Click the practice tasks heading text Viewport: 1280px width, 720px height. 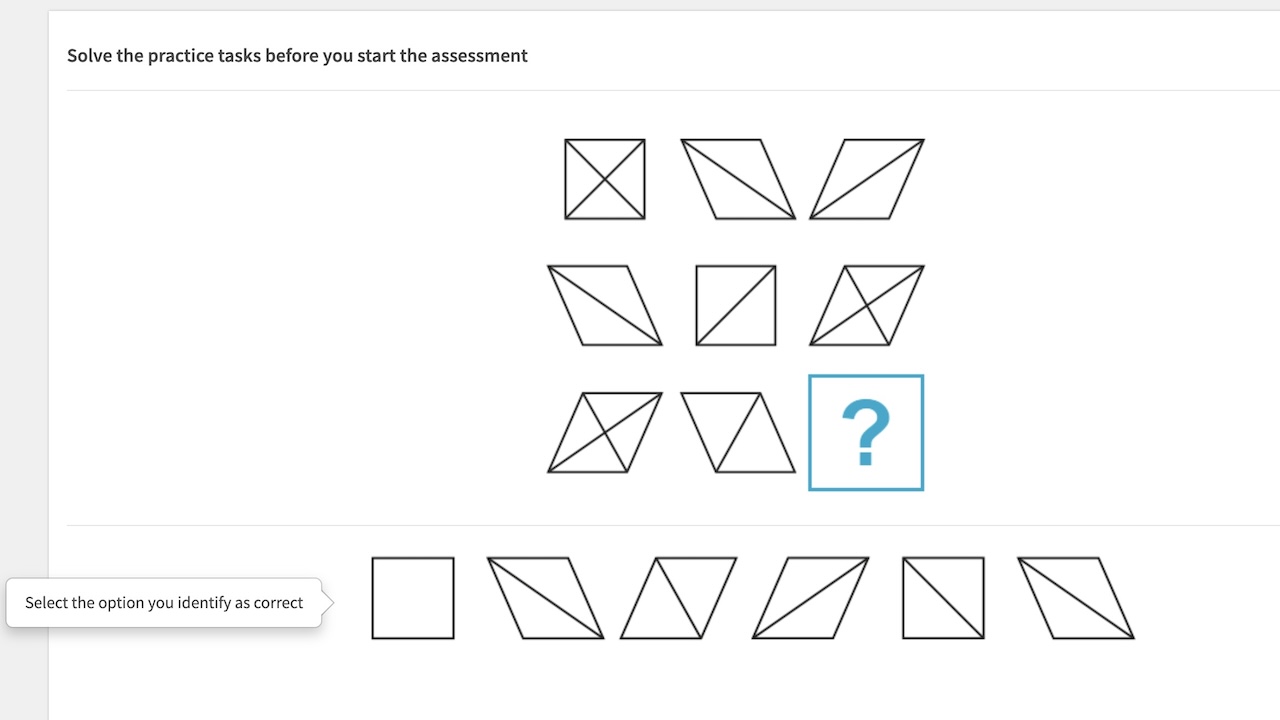tap(296, 55)
